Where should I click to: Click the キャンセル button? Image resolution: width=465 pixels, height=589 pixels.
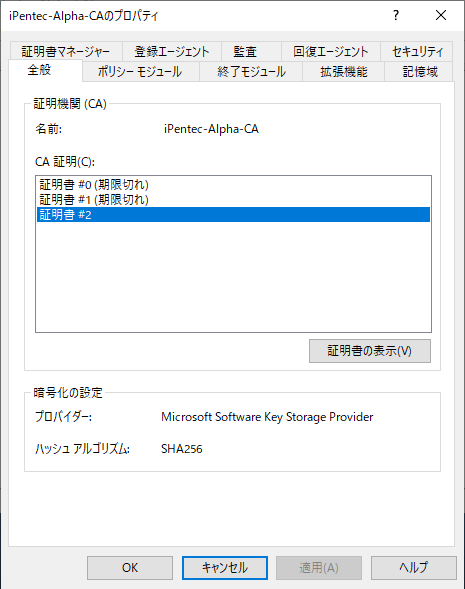(x=225, y=568)
